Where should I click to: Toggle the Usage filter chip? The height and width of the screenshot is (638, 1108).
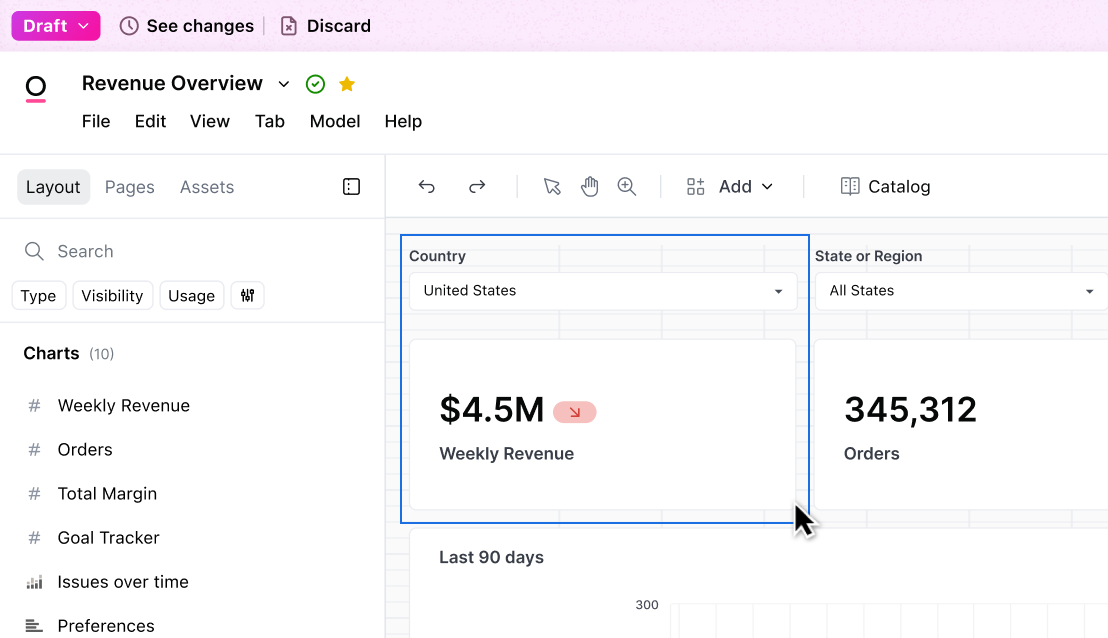(x=191, y=295)
